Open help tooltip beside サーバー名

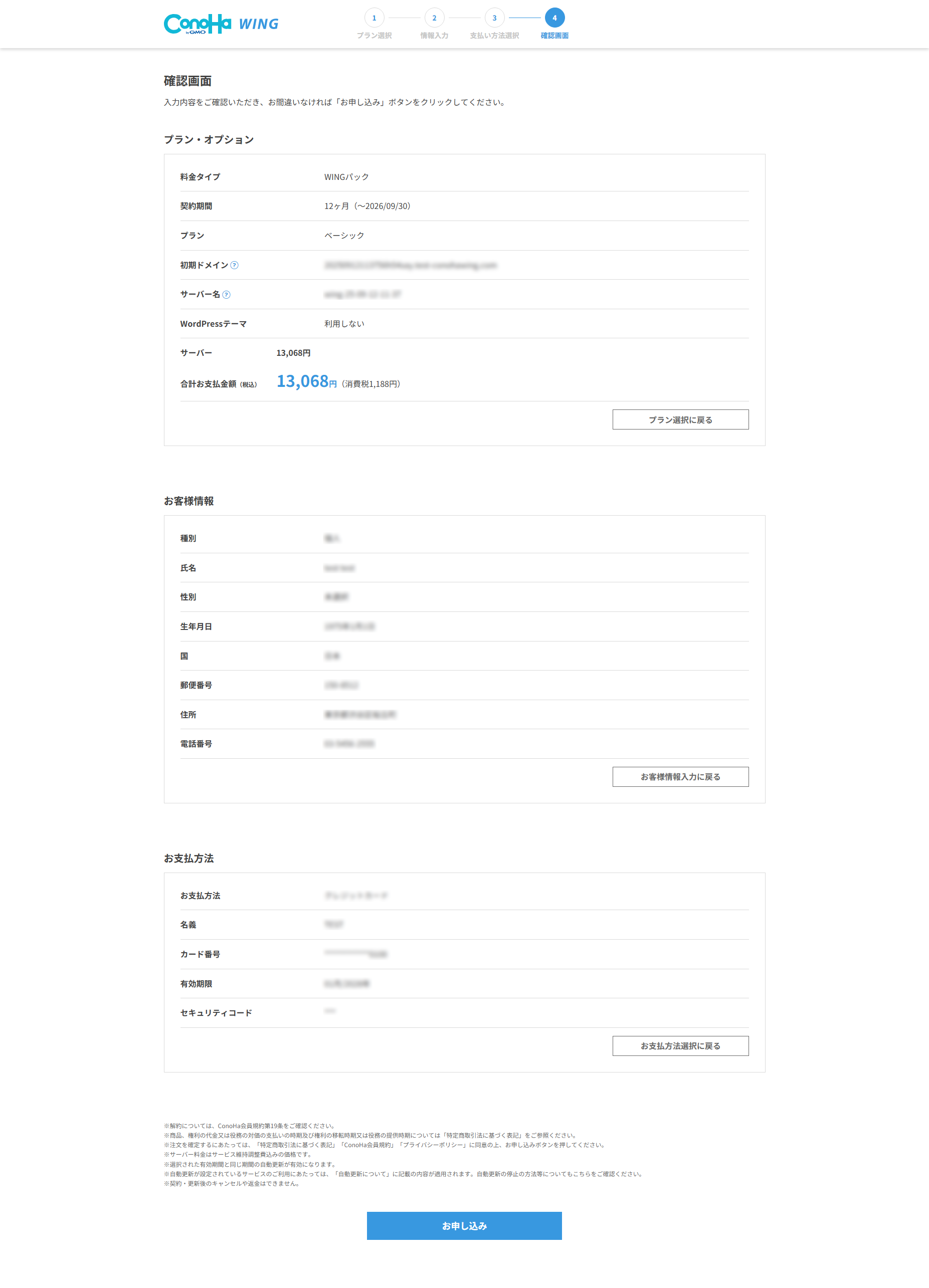[x=227, y=294]
